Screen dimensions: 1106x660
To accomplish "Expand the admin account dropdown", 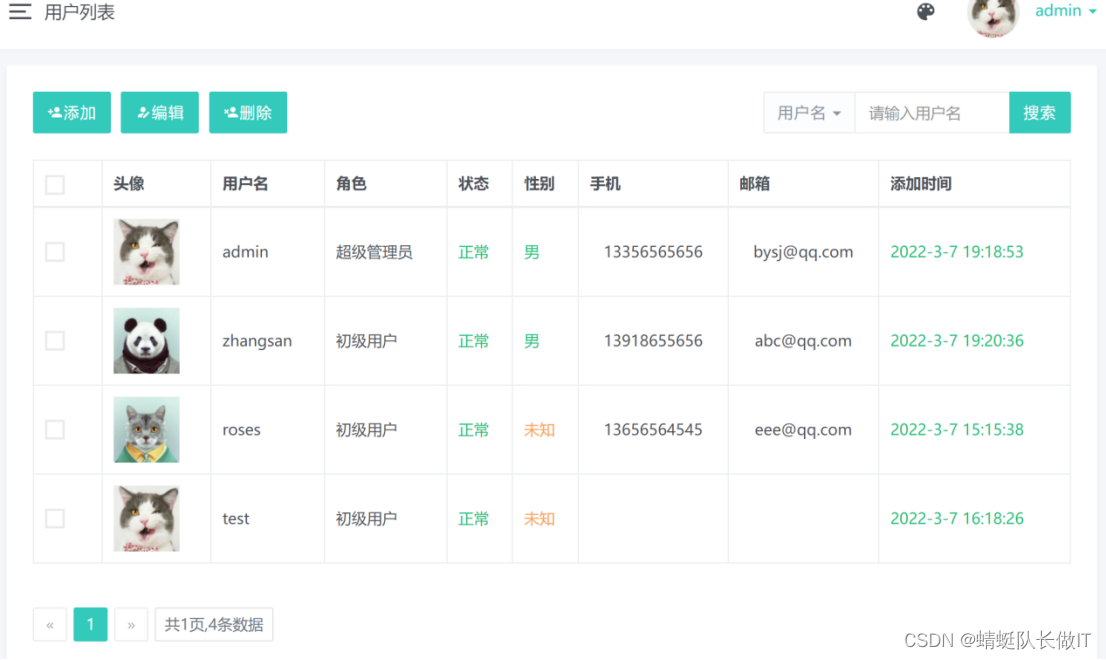I will tap(1065, 11).
